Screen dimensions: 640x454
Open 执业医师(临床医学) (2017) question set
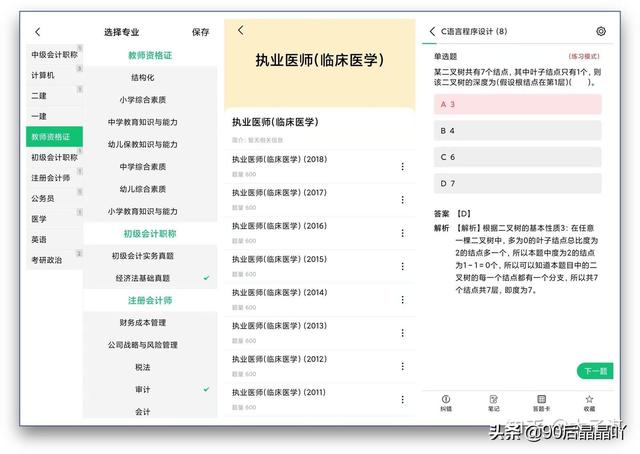pyautogui.click(x=320, y=200)
